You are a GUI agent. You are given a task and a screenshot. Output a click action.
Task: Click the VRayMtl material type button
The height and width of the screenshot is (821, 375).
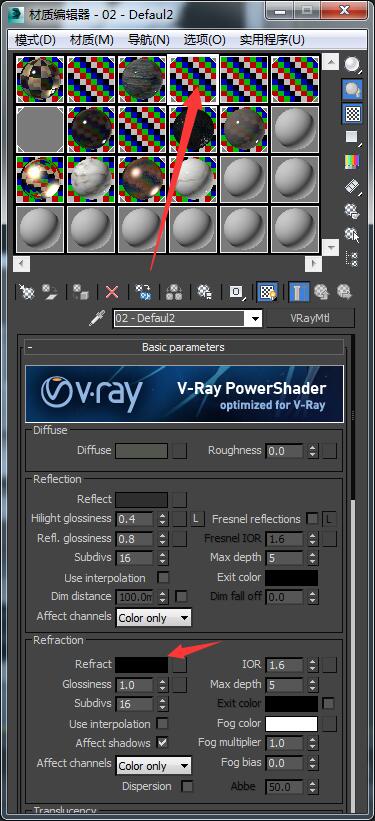[311, 318]
